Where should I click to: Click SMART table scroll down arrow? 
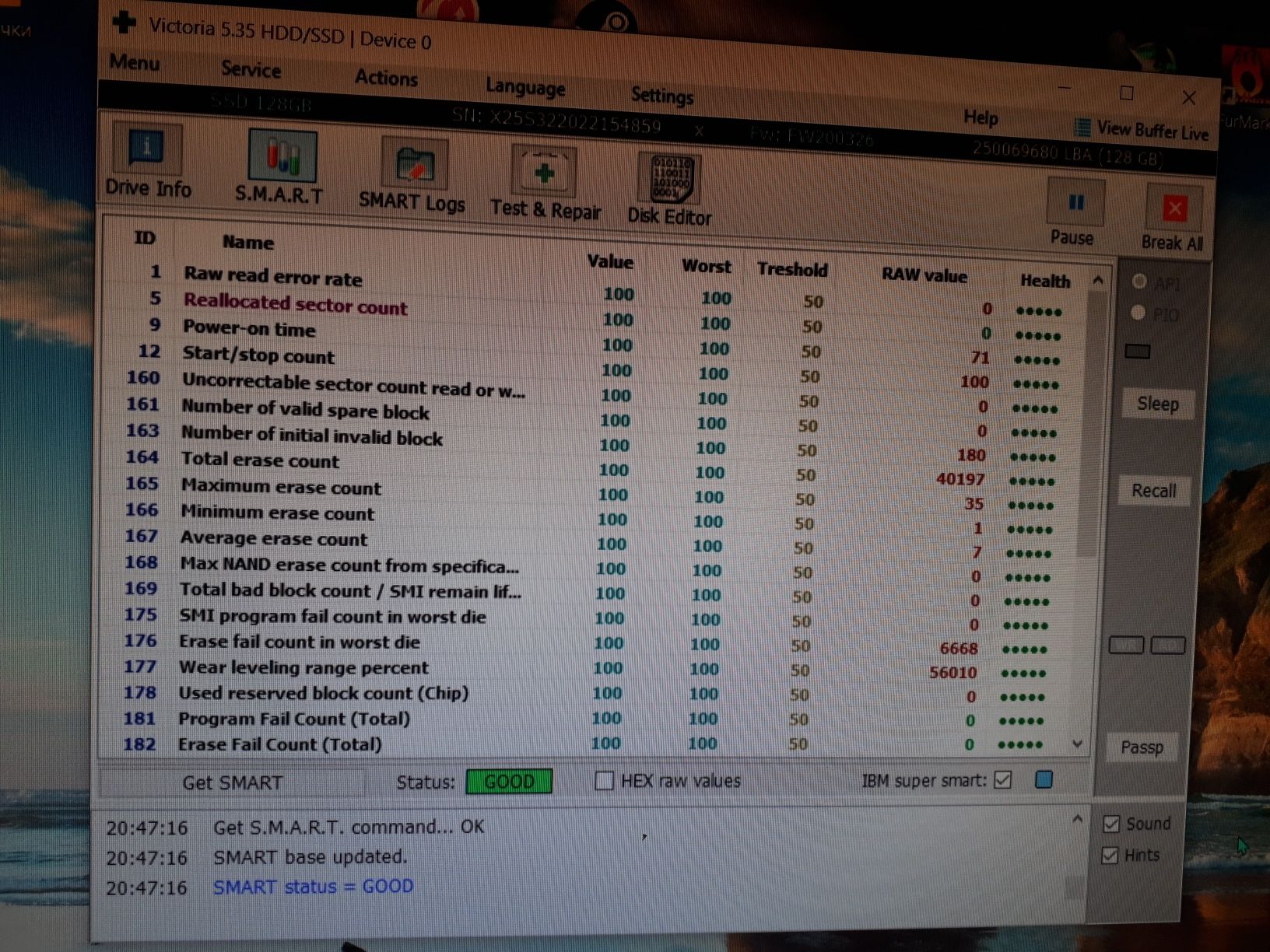[1078, 744]
